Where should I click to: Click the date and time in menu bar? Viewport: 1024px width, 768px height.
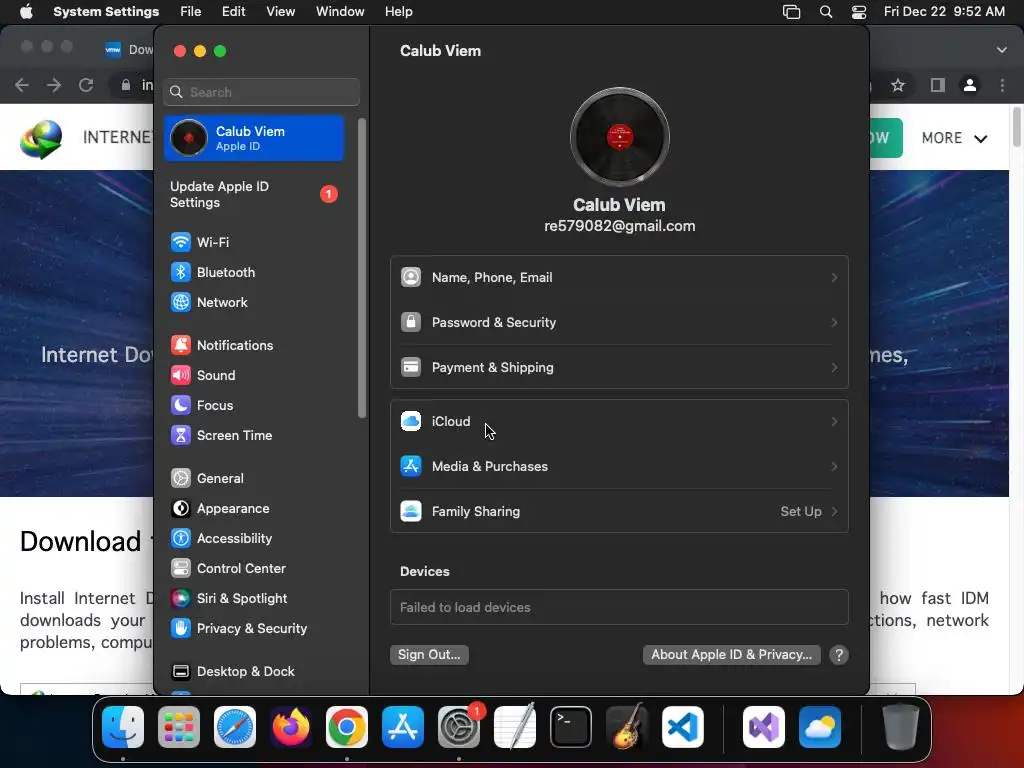pyautogui.click(x=944, y=12)
